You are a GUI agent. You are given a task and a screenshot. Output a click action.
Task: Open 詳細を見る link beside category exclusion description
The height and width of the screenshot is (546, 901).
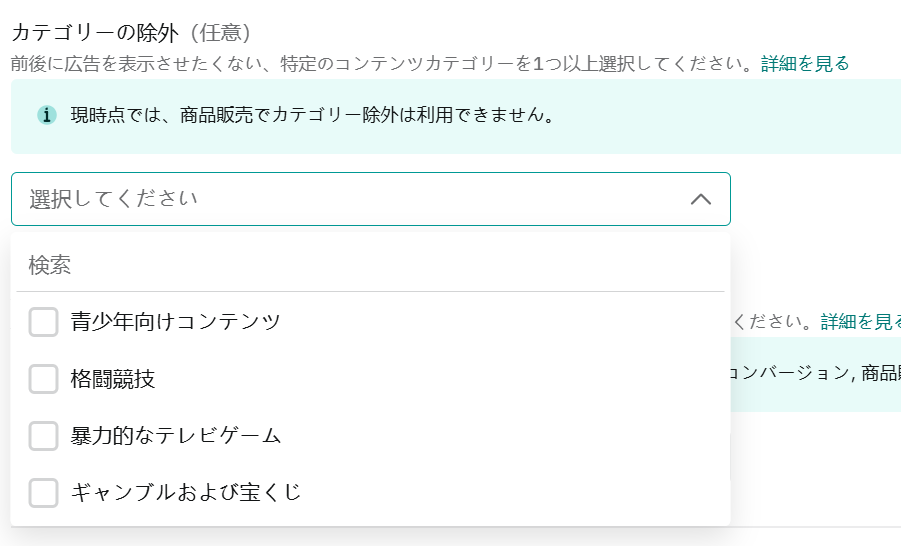tap(805, 64)
